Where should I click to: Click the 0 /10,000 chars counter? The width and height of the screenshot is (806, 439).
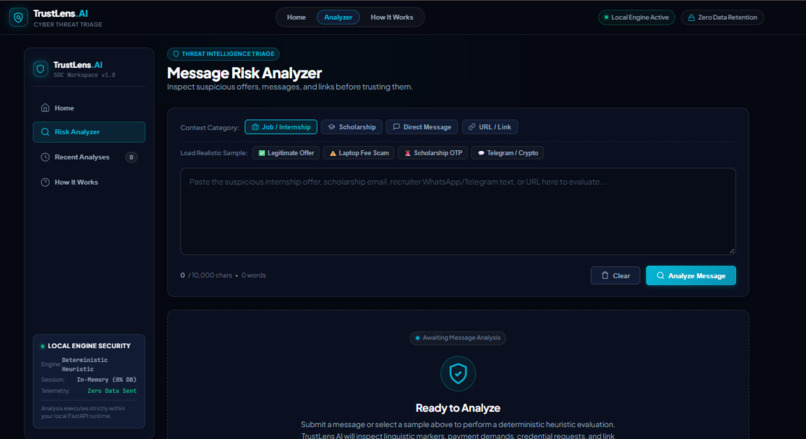[206, 276]
